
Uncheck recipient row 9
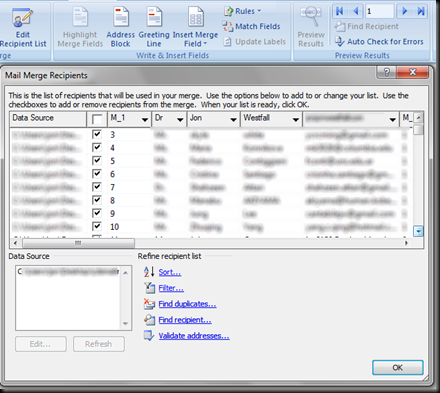[x=97, y=213]
